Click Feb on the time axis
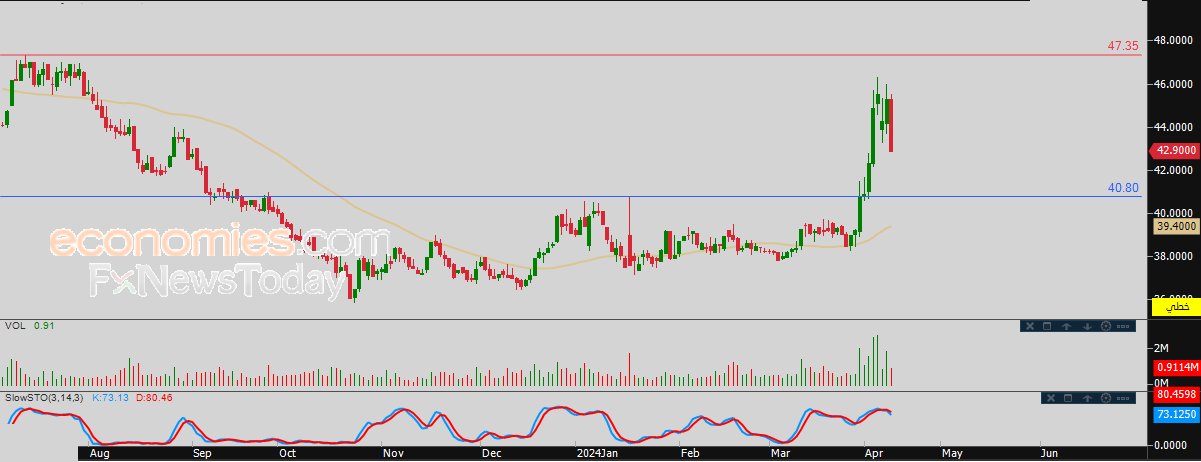The image size is (1201, 462). click(689, 453)
